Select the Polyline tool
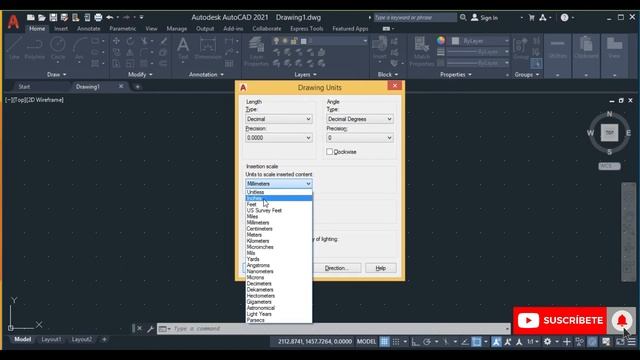Screen dimensions: 640x360 point(35,48)
